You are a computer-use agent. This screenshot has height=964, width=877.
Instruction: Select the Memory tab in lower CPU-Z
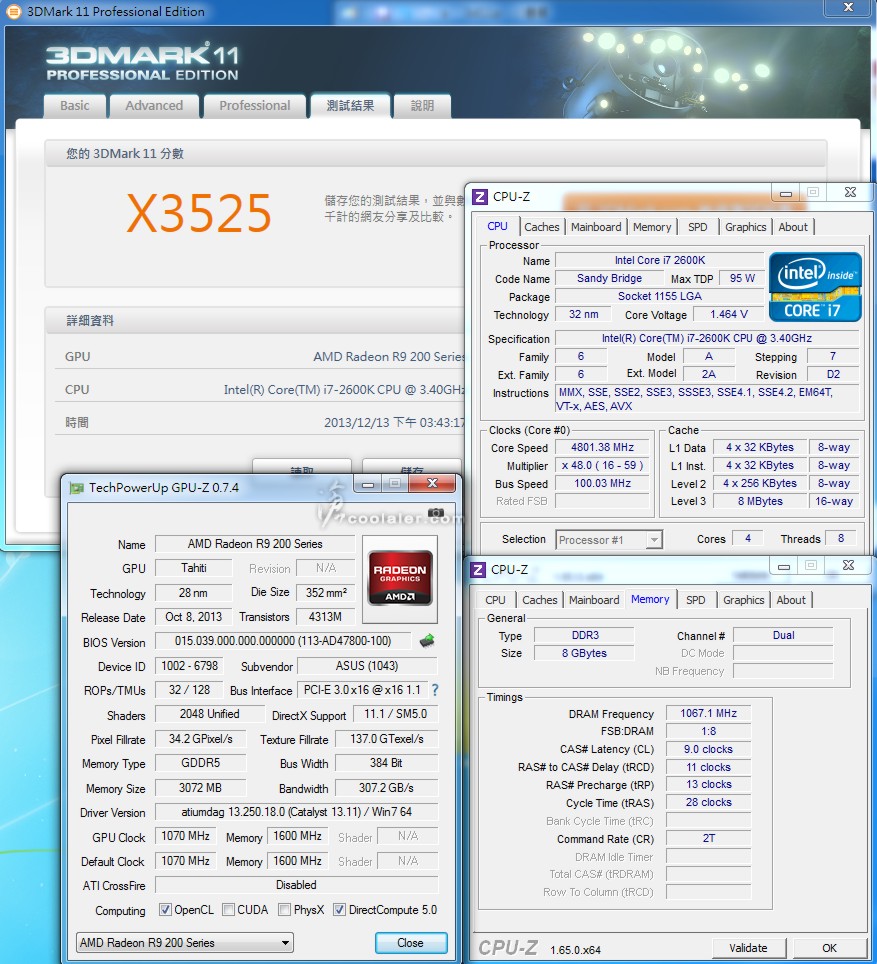click(x=650, y=599)
